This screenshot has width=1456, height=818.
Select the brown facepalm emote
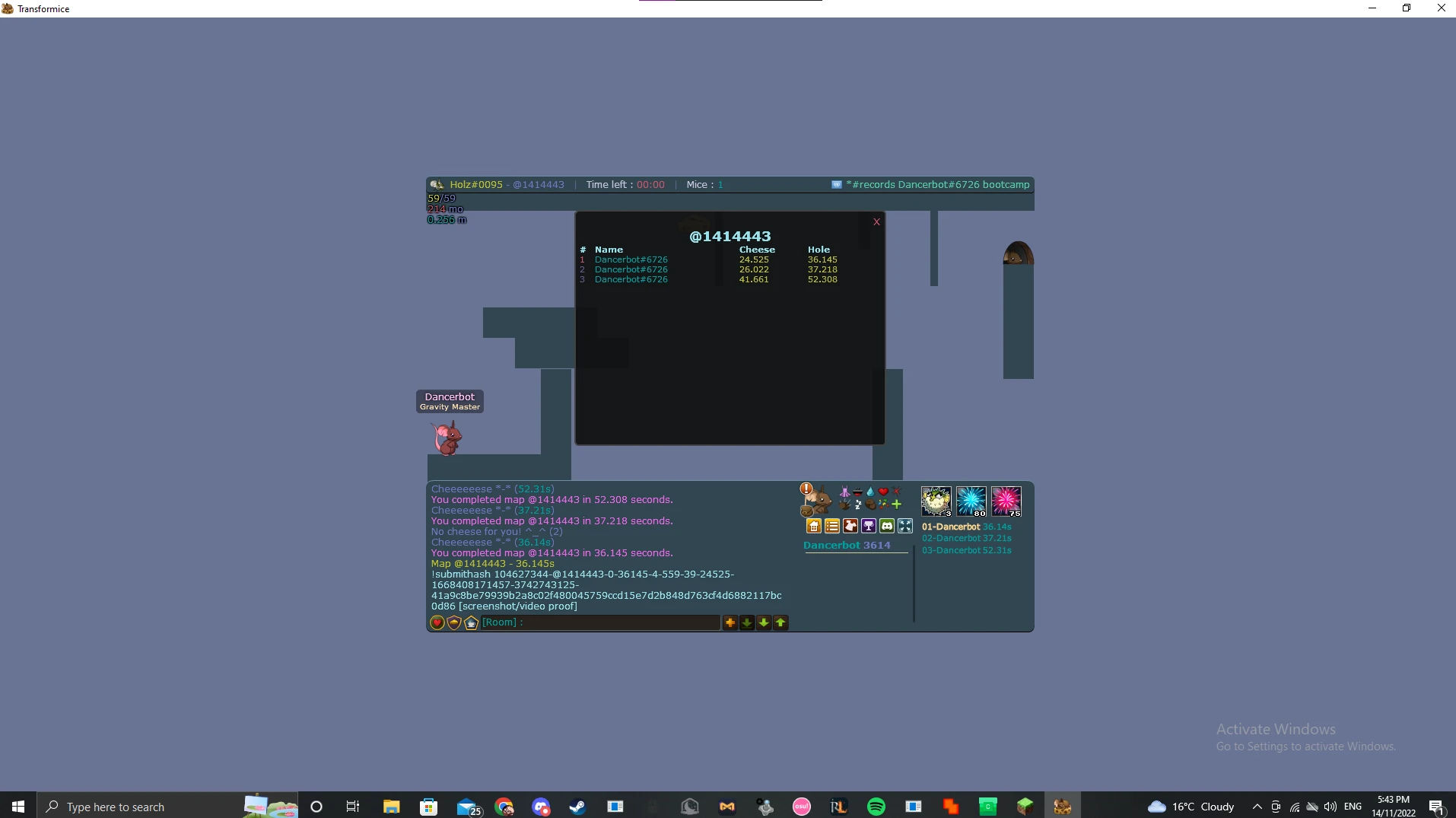(x=870, y=504)
